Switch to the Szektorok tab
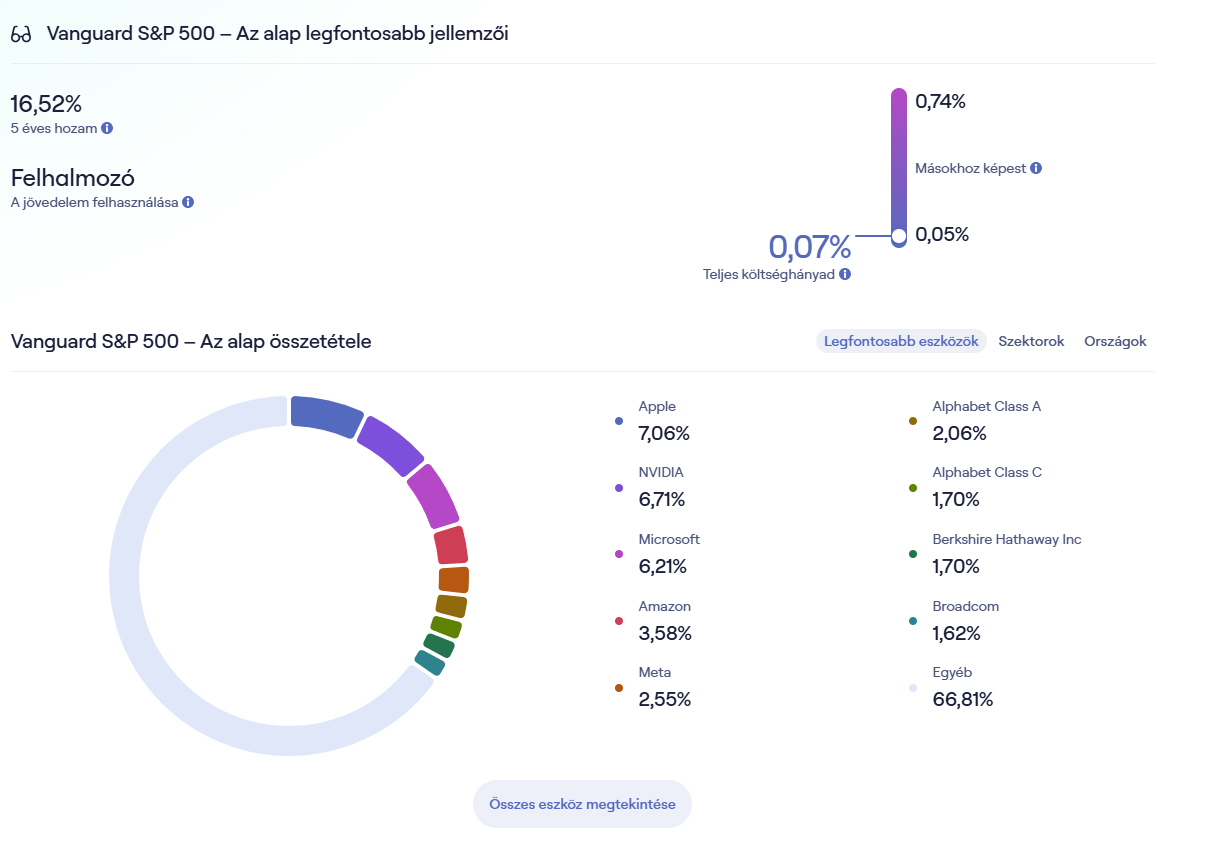This screenshot has height=868, width=1206. [x=1031, y=341]
